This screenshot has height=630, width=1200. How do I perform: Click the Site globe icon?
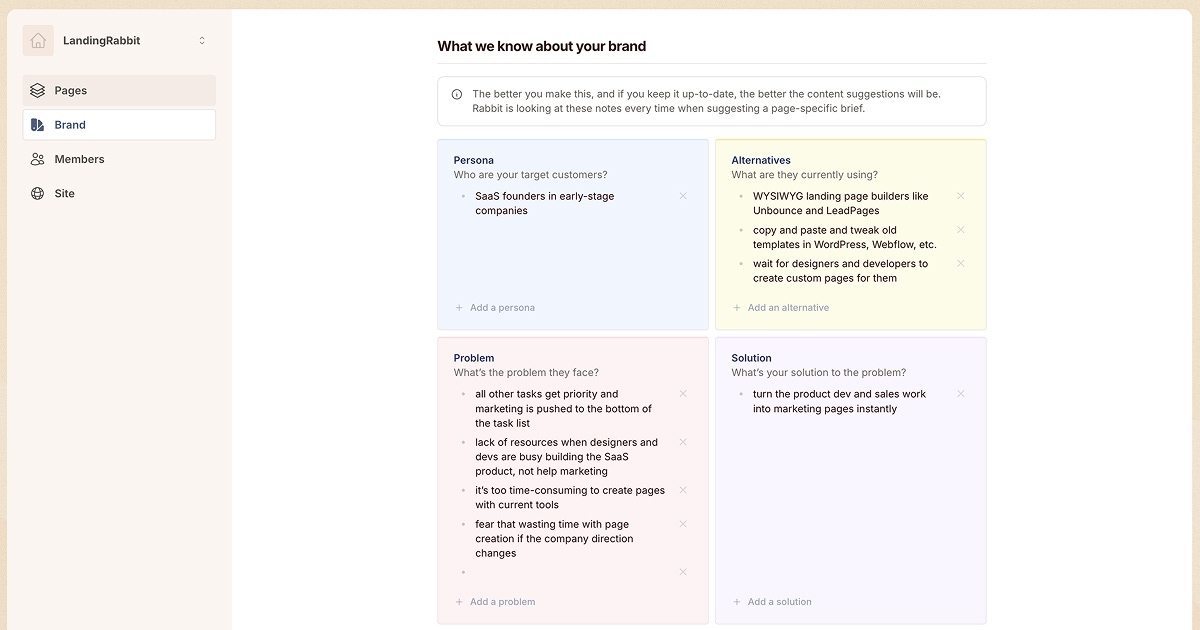point(38,193)
